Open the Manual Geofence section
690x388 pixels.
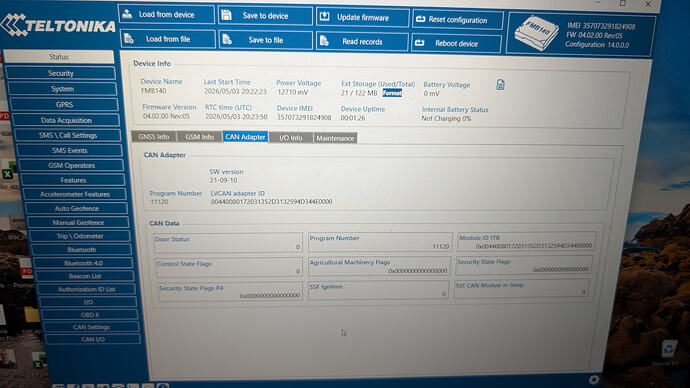point(78,222)
